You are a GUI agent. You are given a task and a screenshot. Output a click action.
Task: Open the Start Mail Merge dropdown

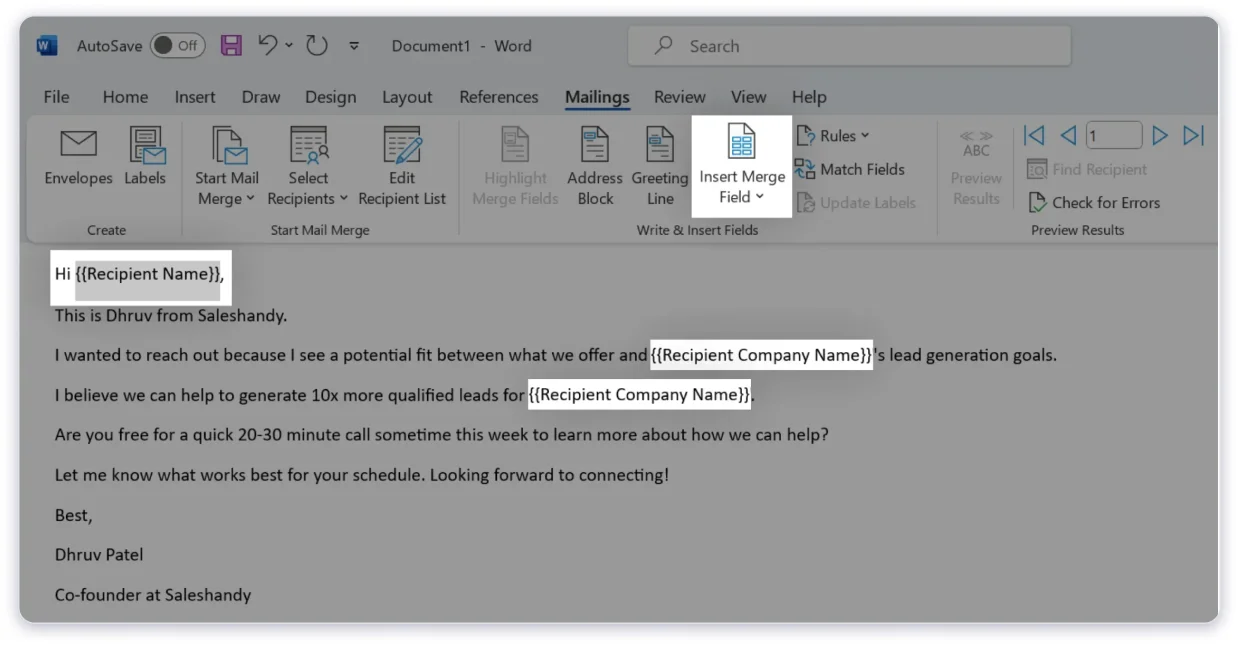tap(226, 166)
